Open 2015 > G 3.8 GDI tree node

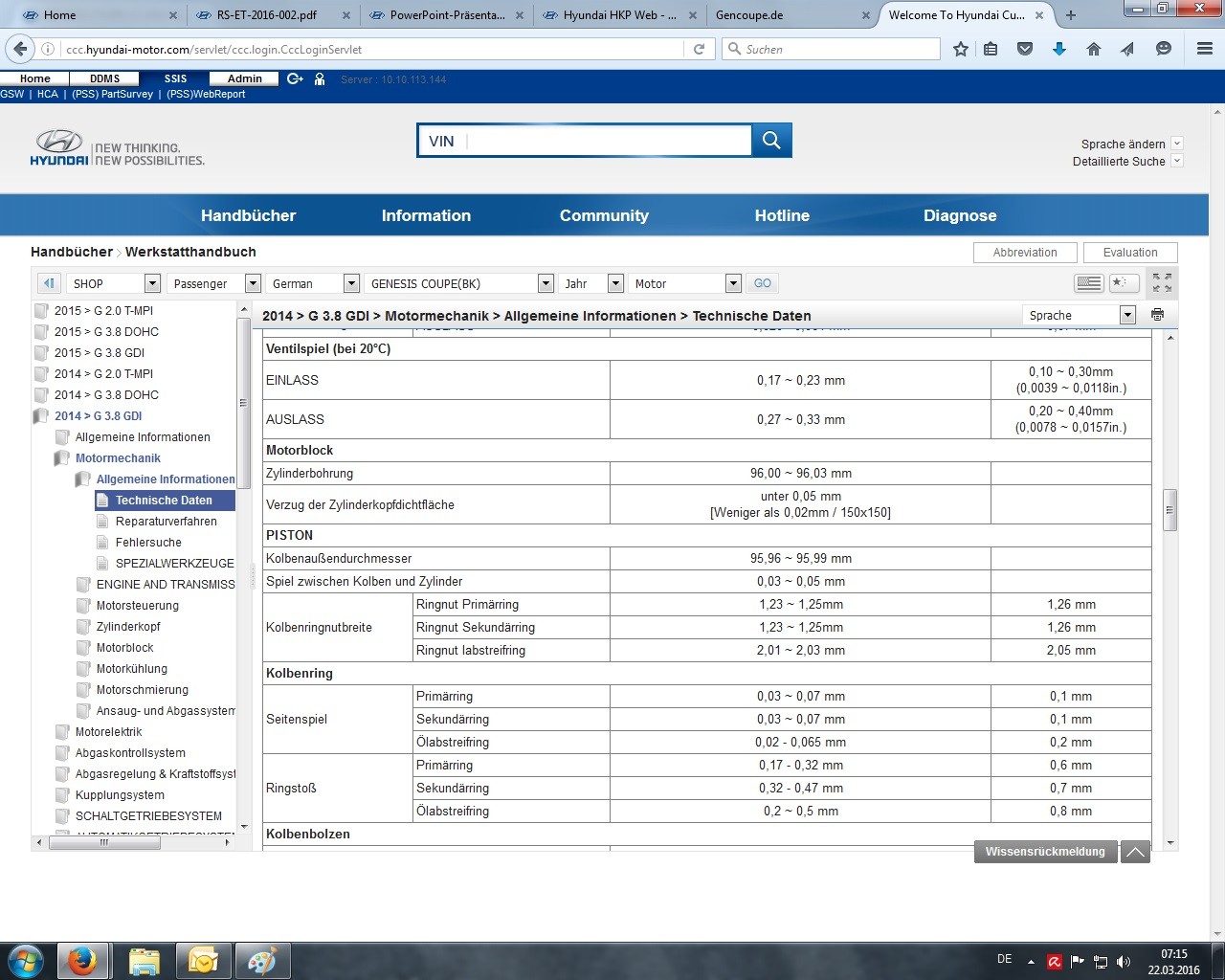(x=100, y=353)
